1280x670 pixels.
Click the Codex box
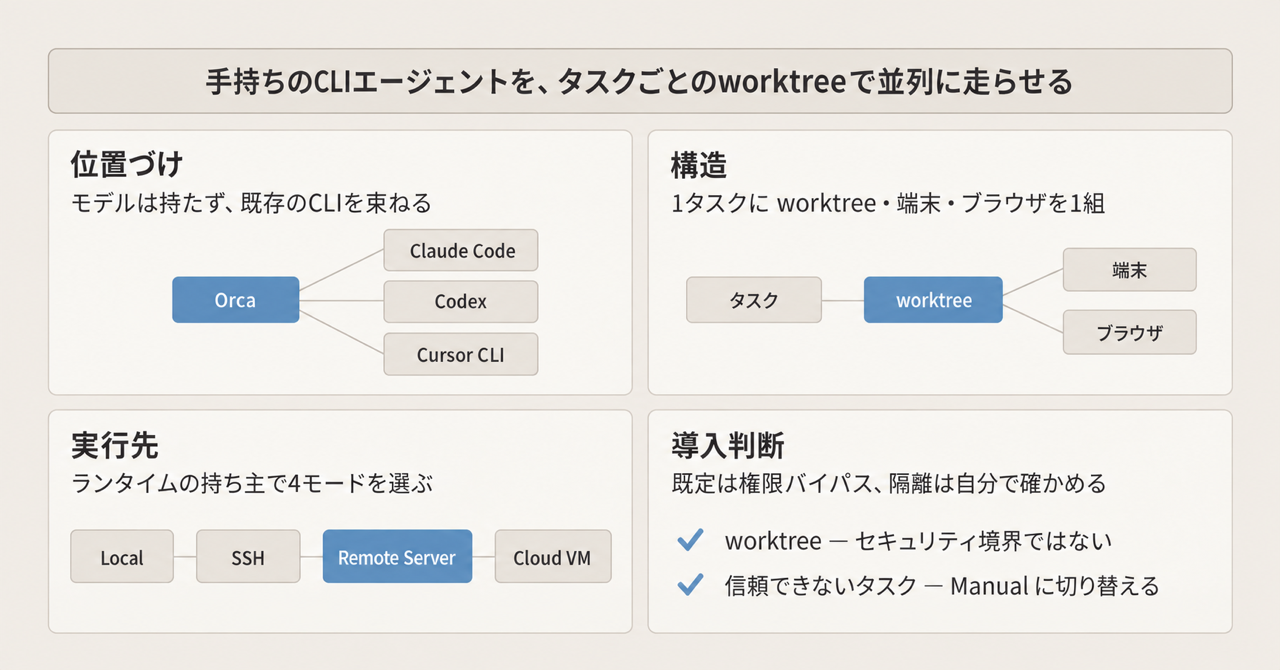click(x=461, y=301)
